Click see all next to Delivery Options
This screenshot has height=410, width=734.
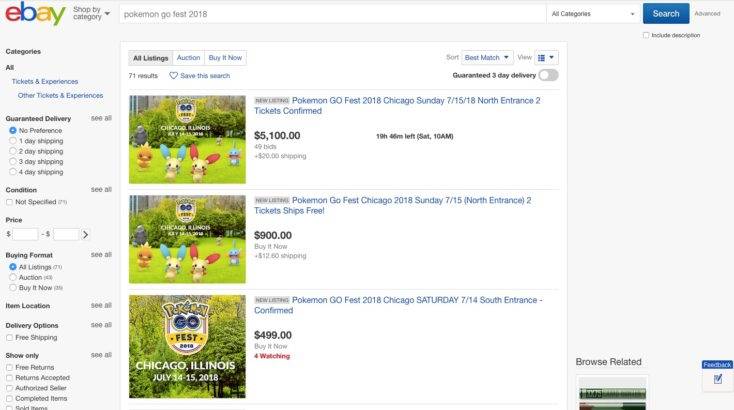101,324
